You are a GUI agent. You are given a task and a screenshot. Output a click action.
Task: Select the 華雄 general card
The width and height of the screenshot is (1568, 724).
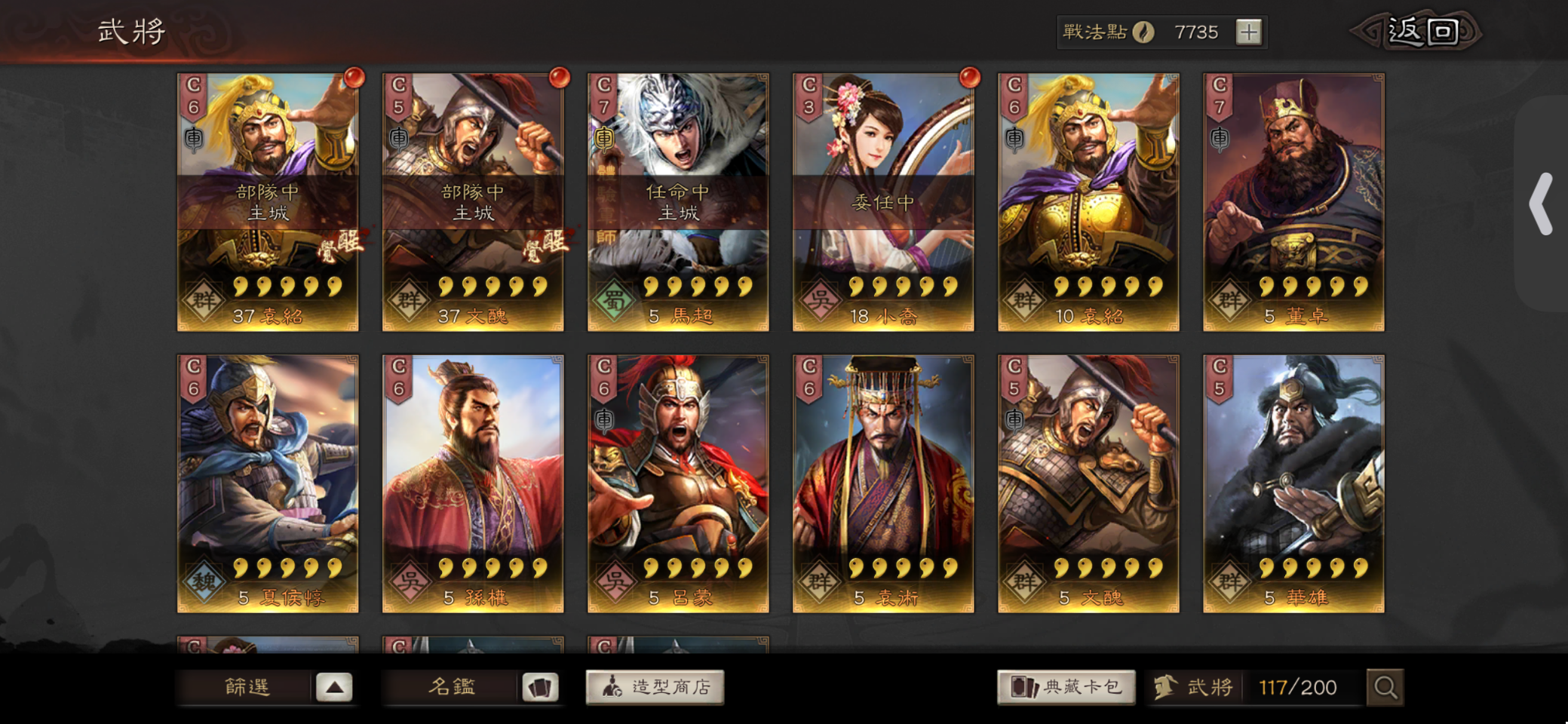click(x=1293, y=483)
